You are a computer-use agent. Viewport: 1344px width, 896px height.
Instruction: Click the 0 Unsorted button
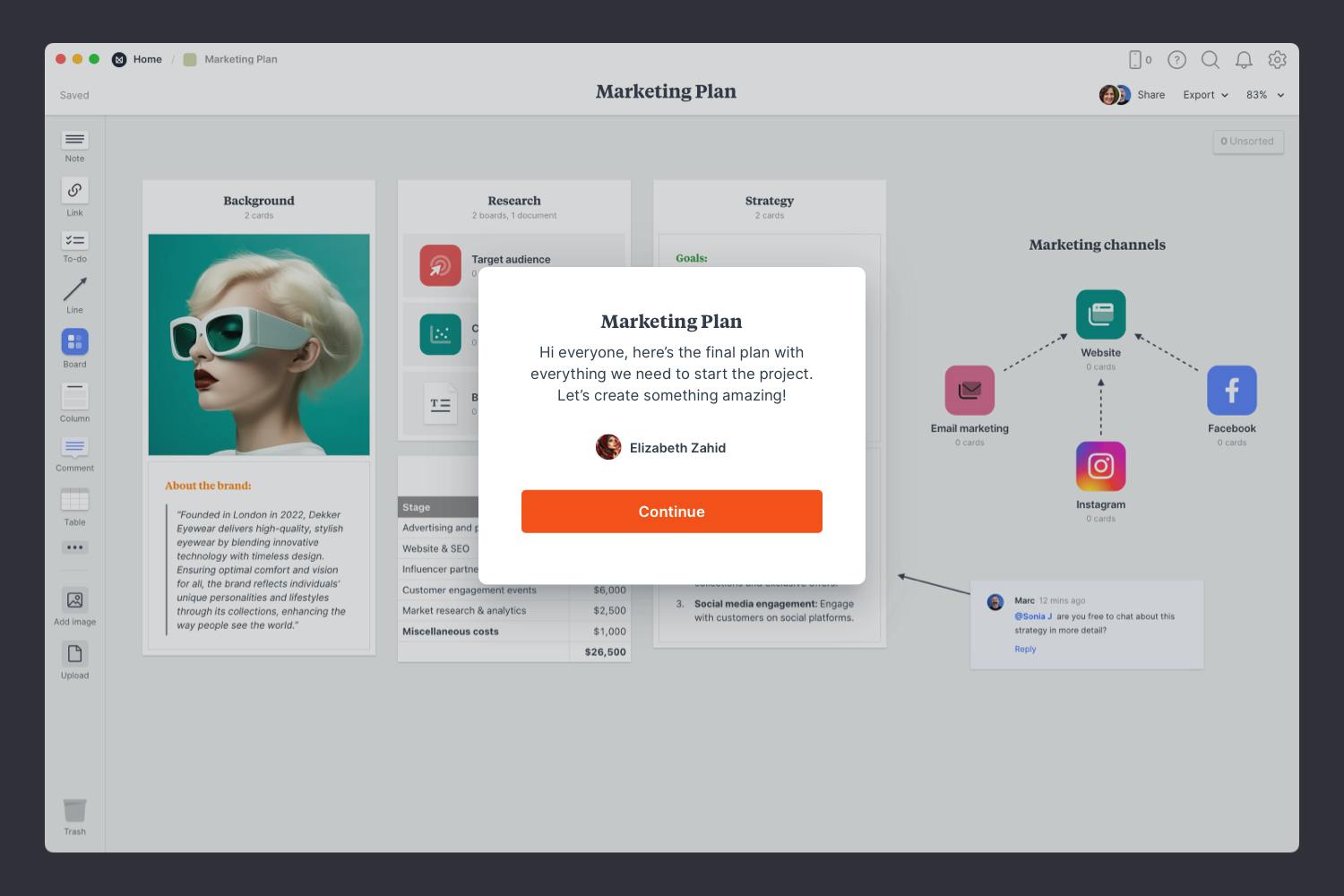click(1247, 142)
